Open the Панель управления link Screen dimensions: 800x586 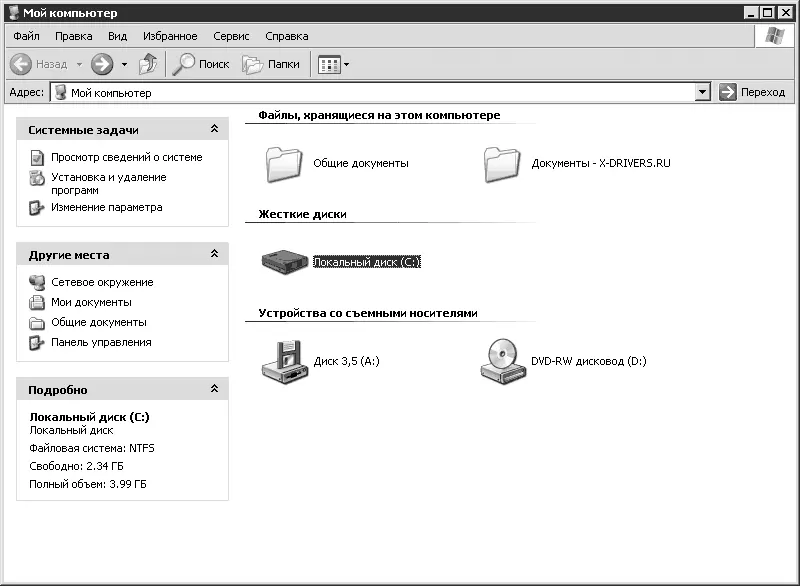click(101, 342)
